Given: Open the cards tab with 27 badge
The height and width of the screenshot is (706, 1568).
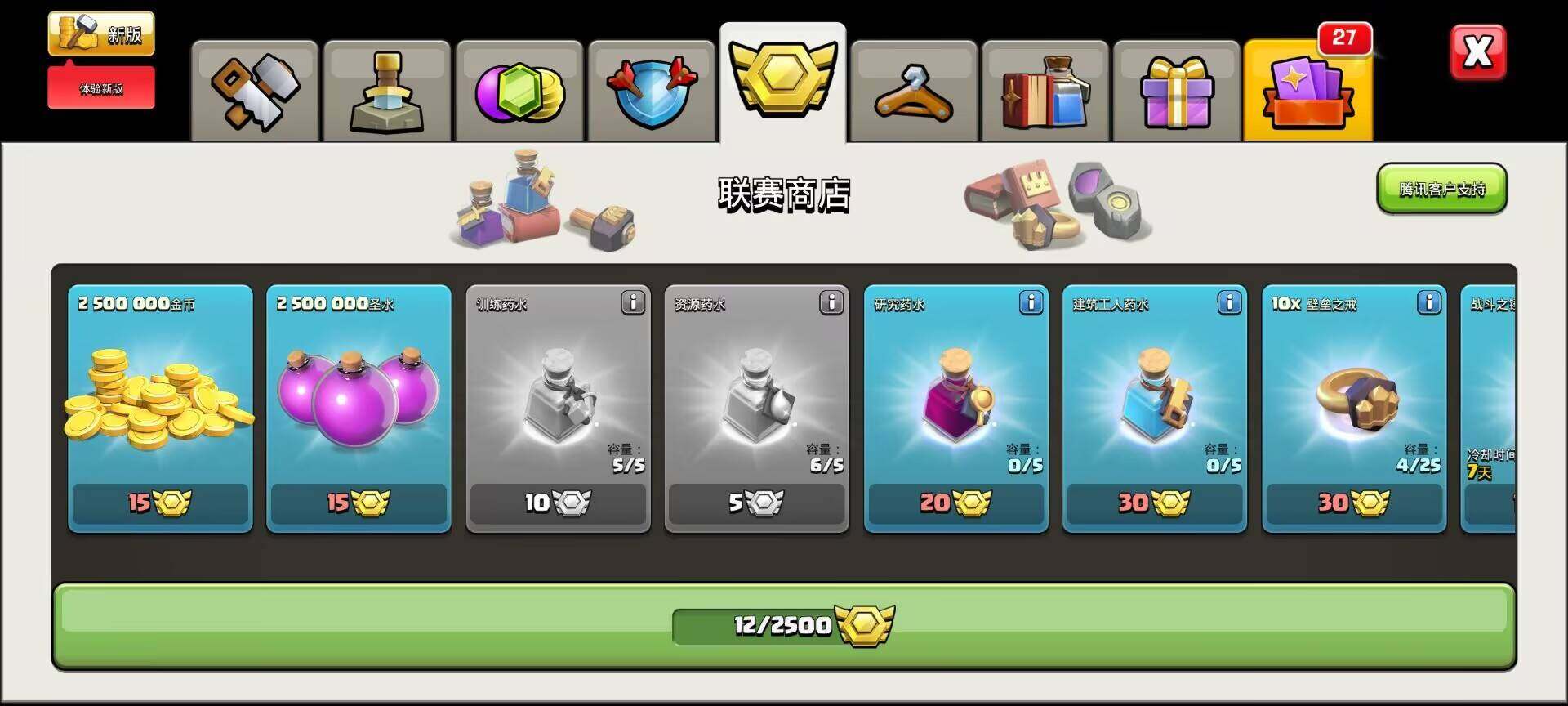Looking at the screenshot, I should tap(1308, 91).
